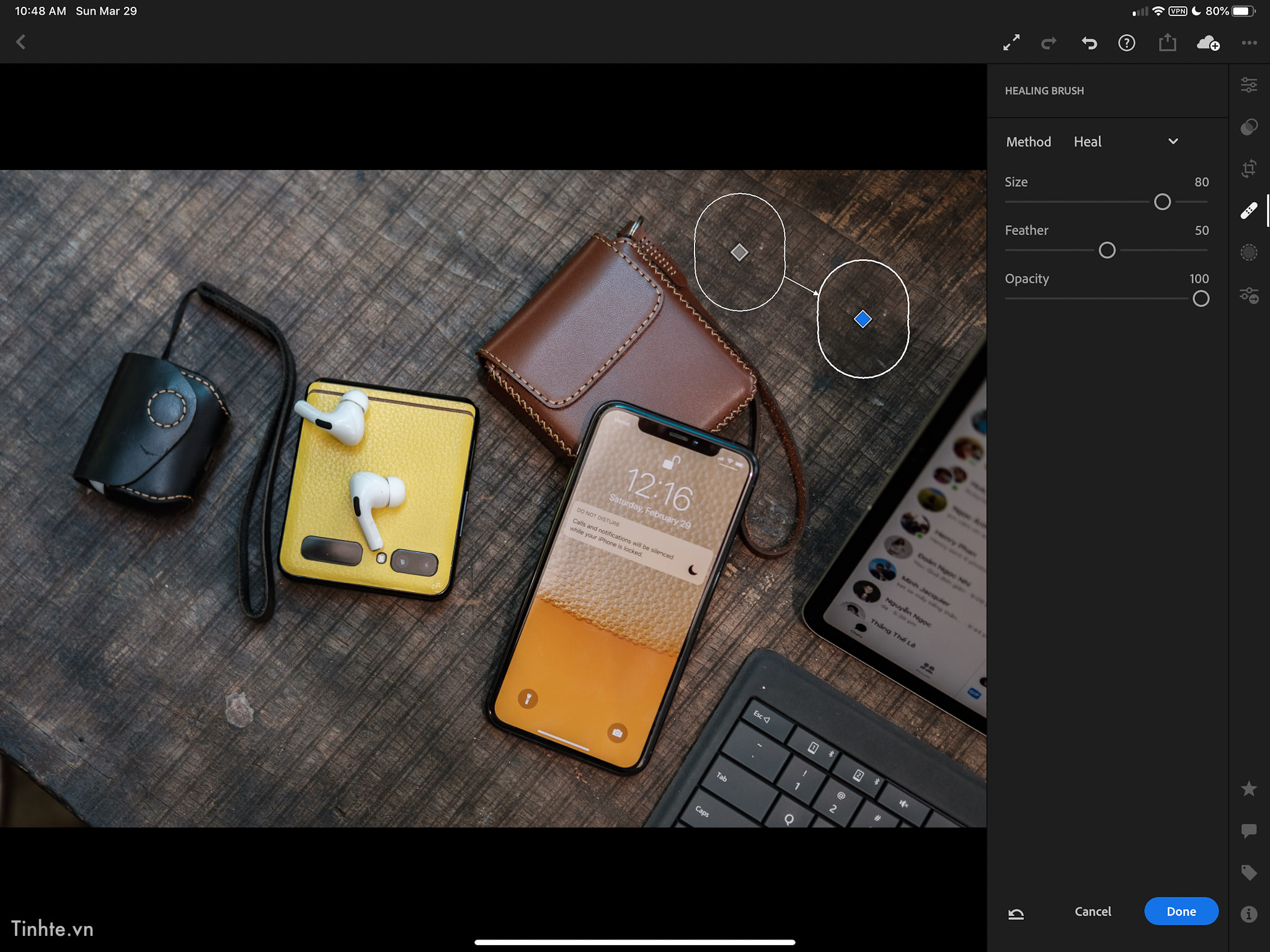Open the star rating panel

(1249, 789)
